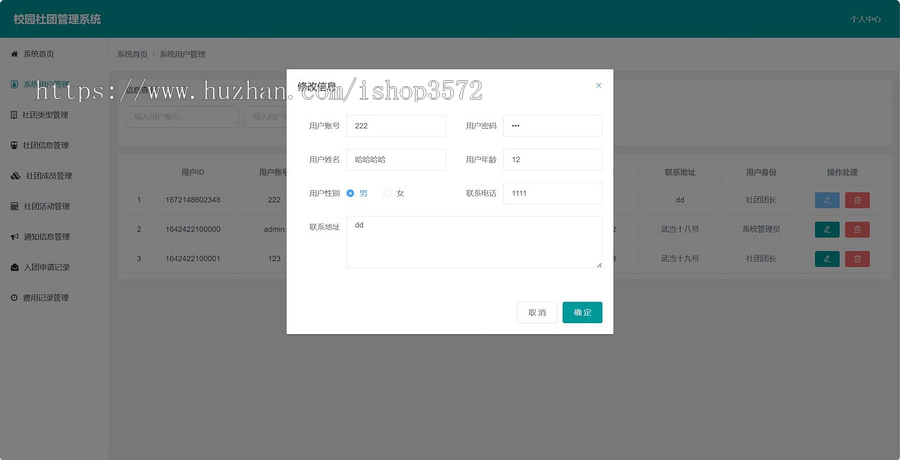Confirm changes with the 确定 button

click(583, 312)
